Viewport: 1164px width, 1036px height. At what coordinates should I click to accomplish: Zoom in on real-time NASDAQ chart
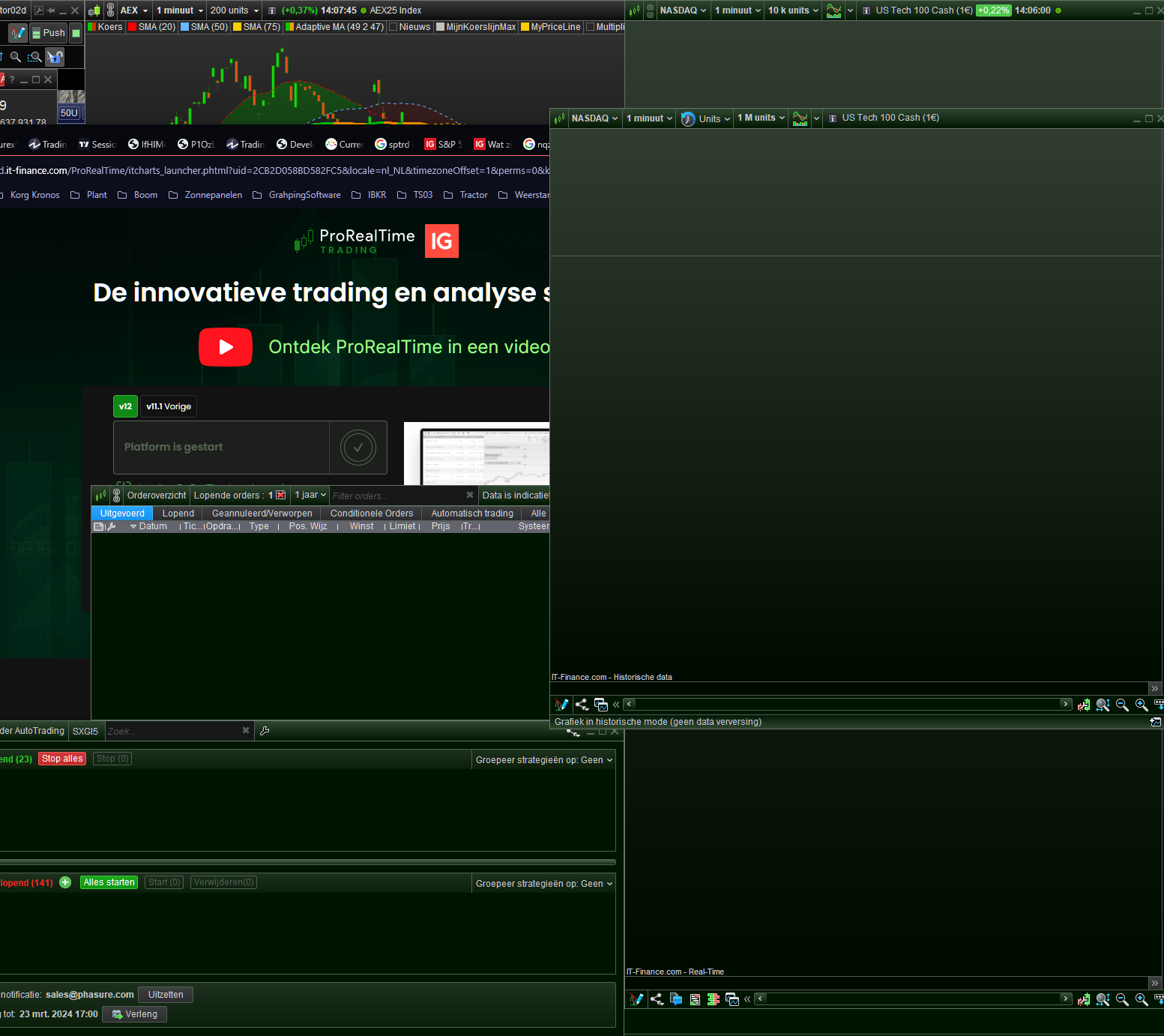[x=1142, y=999]
